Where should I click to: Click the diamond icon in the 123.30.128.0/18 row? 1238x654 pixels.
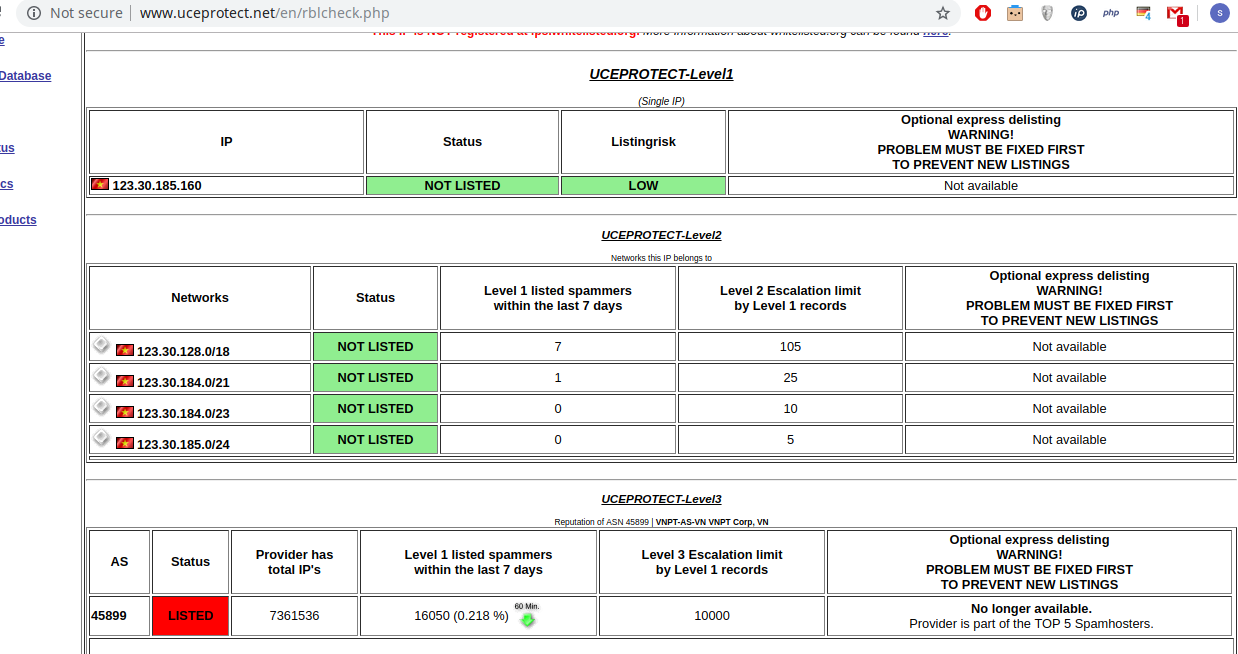[101, 344]
